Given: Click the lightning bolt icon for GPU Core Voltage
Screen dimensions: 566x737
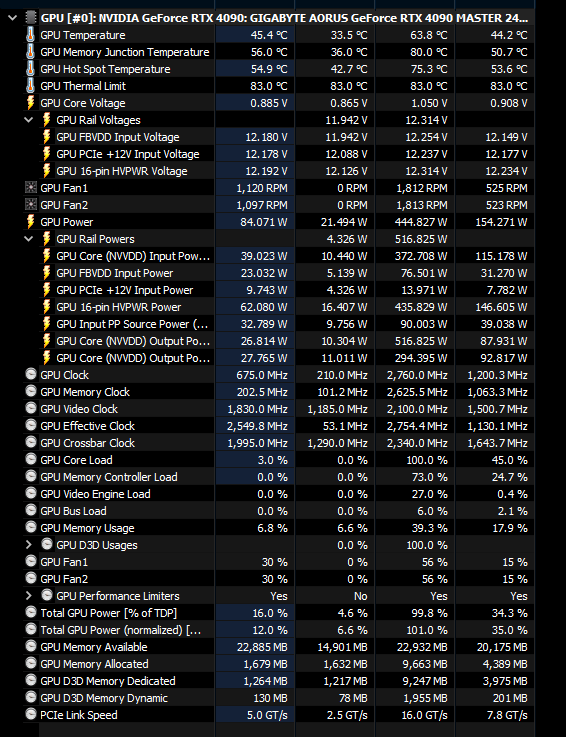Looking at the screenshot, I should [31, 103].
